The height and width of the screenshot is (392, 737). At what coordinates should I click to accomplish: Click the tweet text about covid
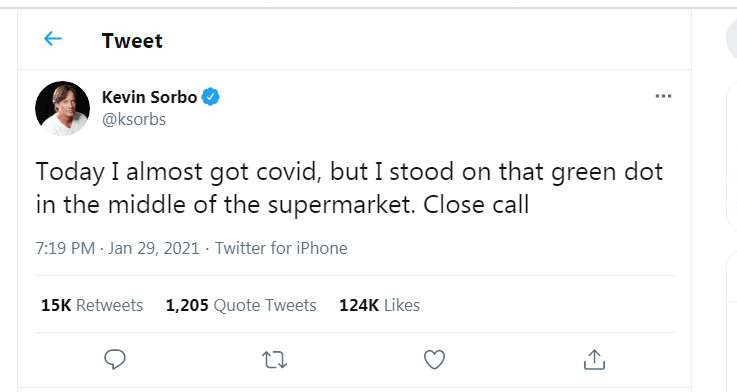(x=349, y=188)
